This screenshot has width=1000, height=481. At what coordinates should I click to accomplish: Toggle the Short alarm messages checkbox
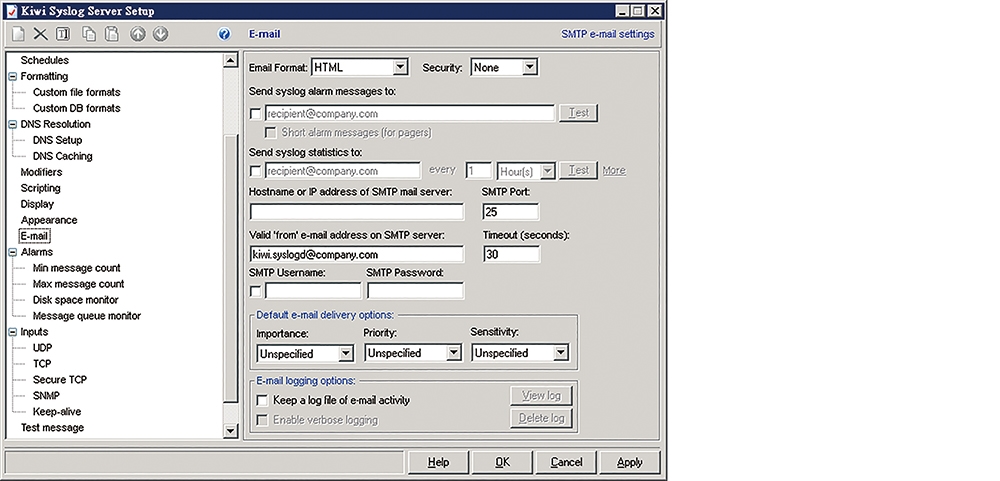[270, 133]
